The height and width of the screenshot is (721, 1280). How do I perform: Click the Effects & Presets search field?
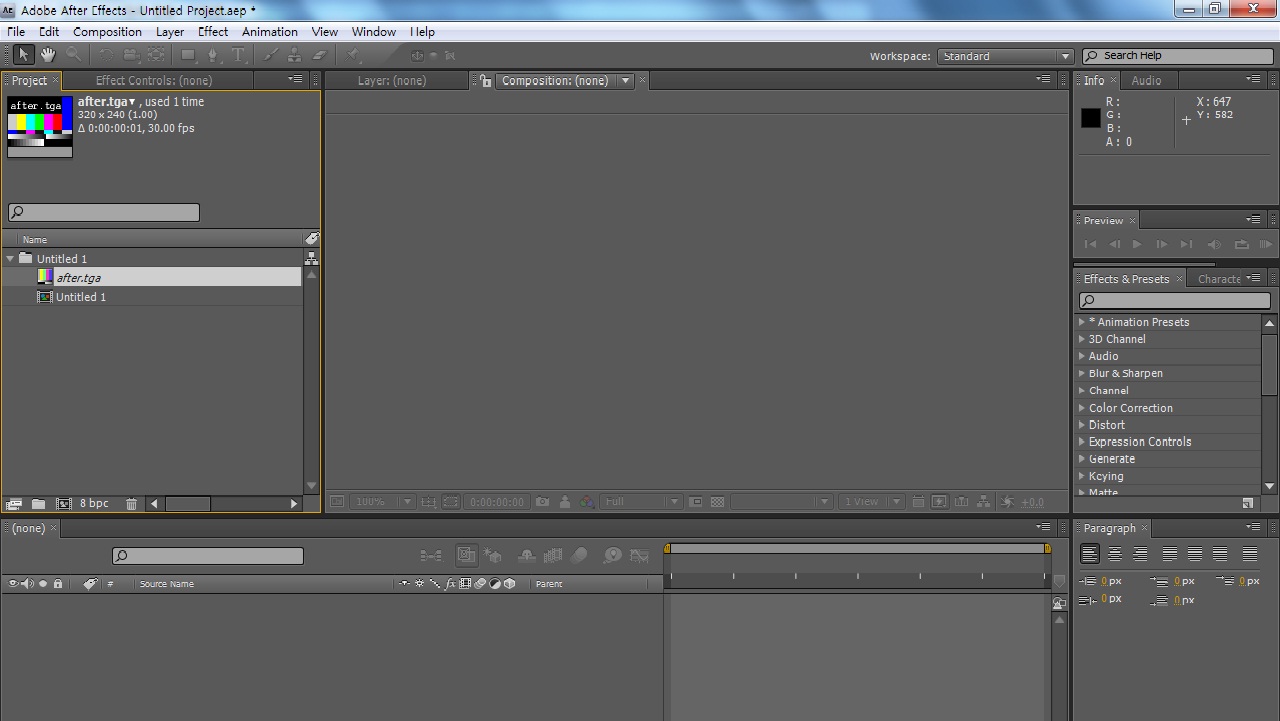point(1174,300)
